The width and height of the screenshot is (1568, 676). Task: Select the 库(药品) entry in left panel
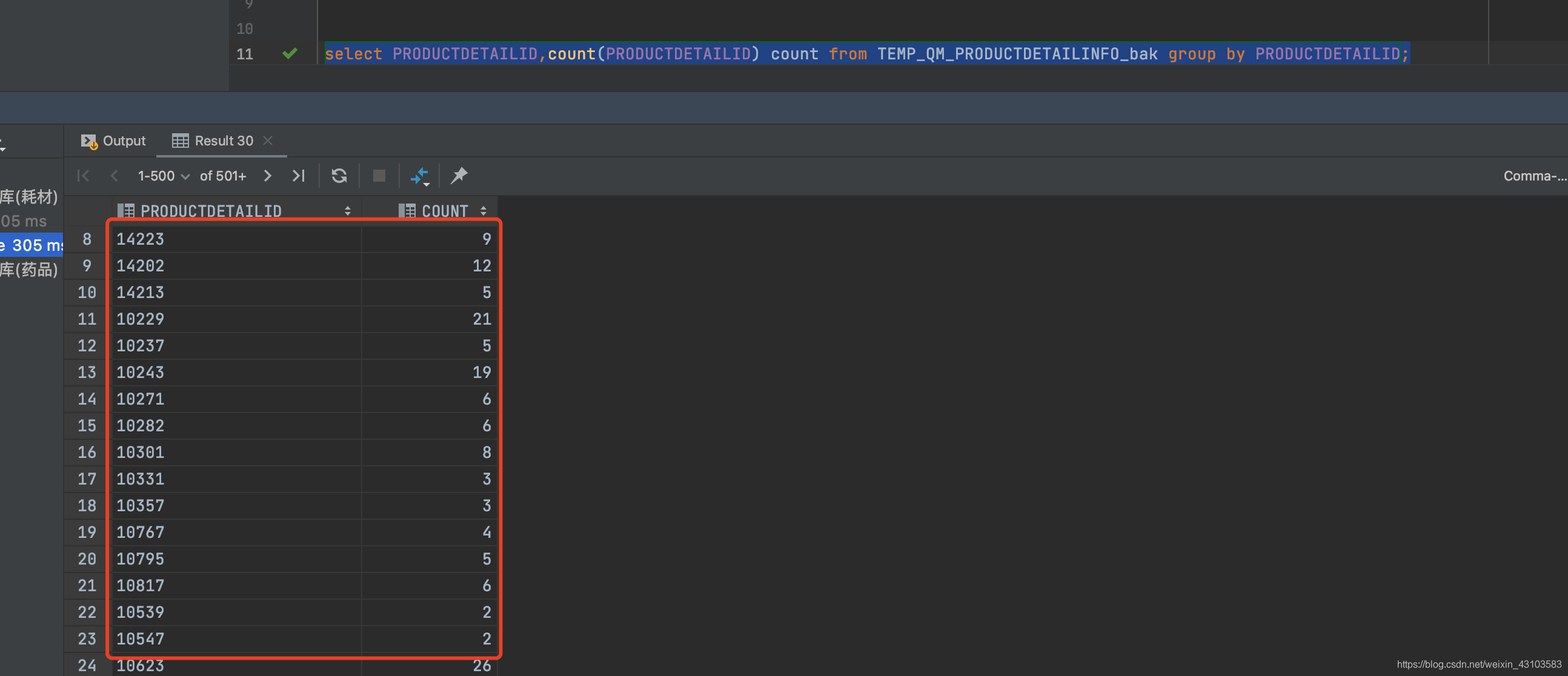coord(29,270)
